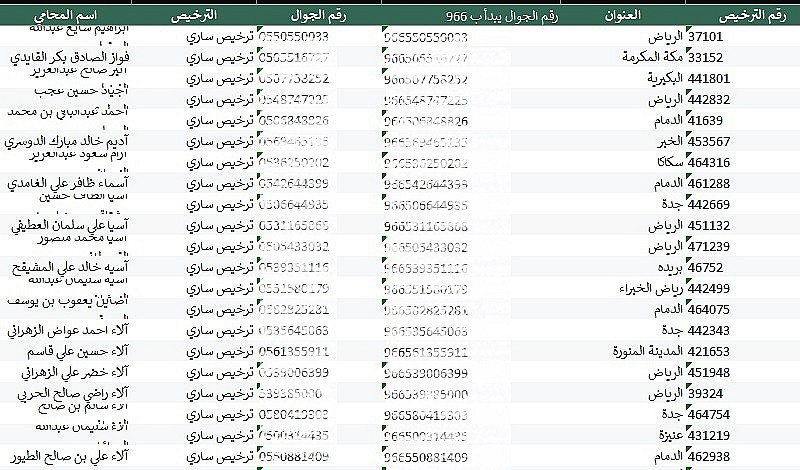The height and width of the screenshot is (470, 800).
Task: Select the 'رقم الترخيص' column header
Action: (x=753, y=16)
